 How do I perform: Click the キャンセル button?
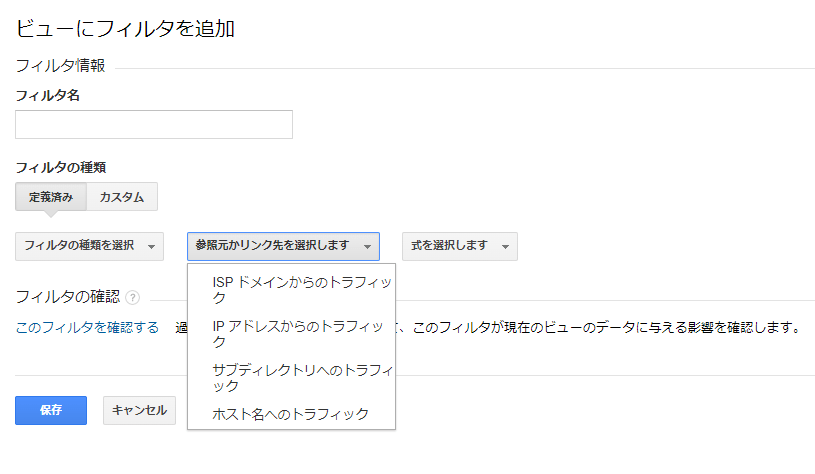click(x=140, y=410)
